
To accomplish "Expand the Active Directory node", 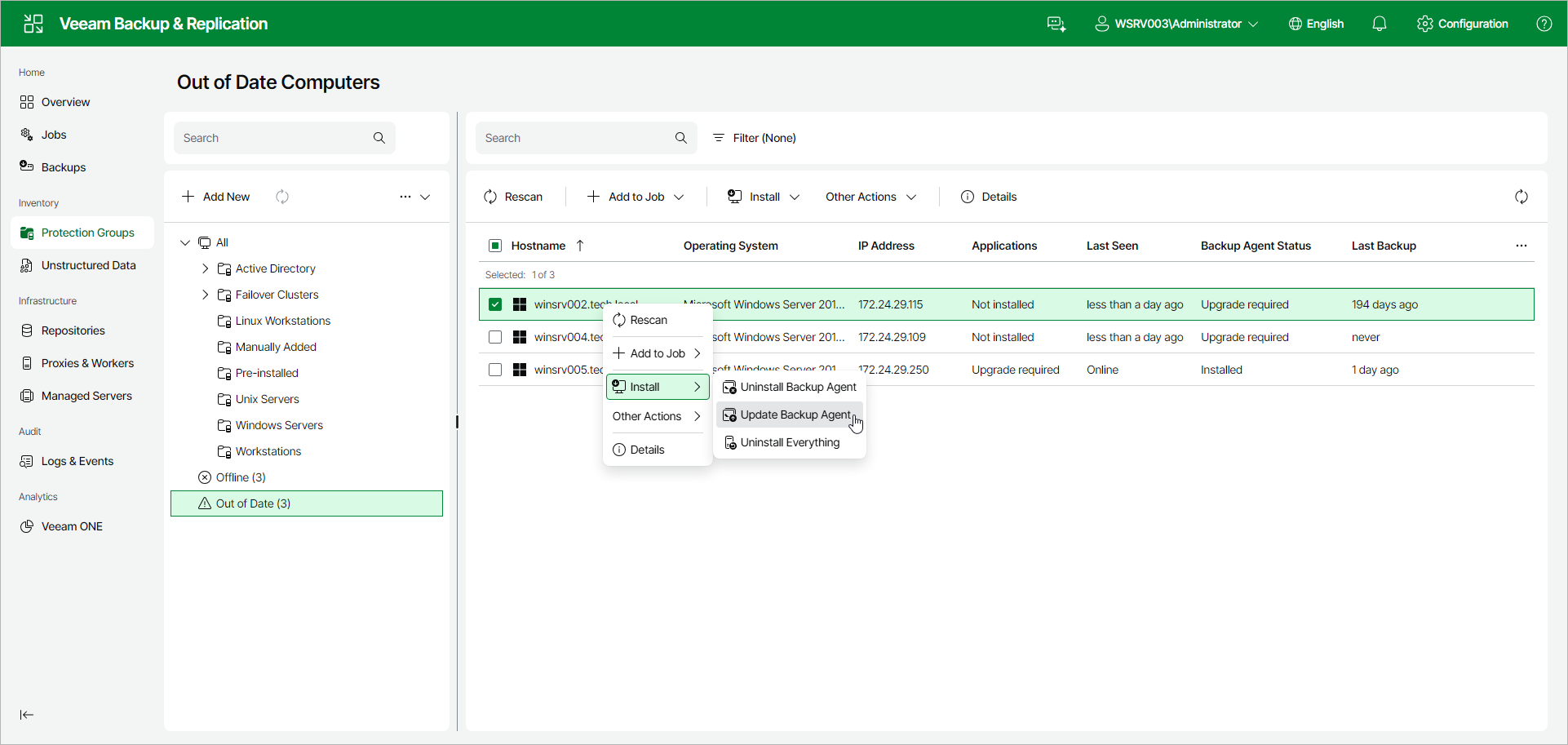I will click(x=205, y=268).
